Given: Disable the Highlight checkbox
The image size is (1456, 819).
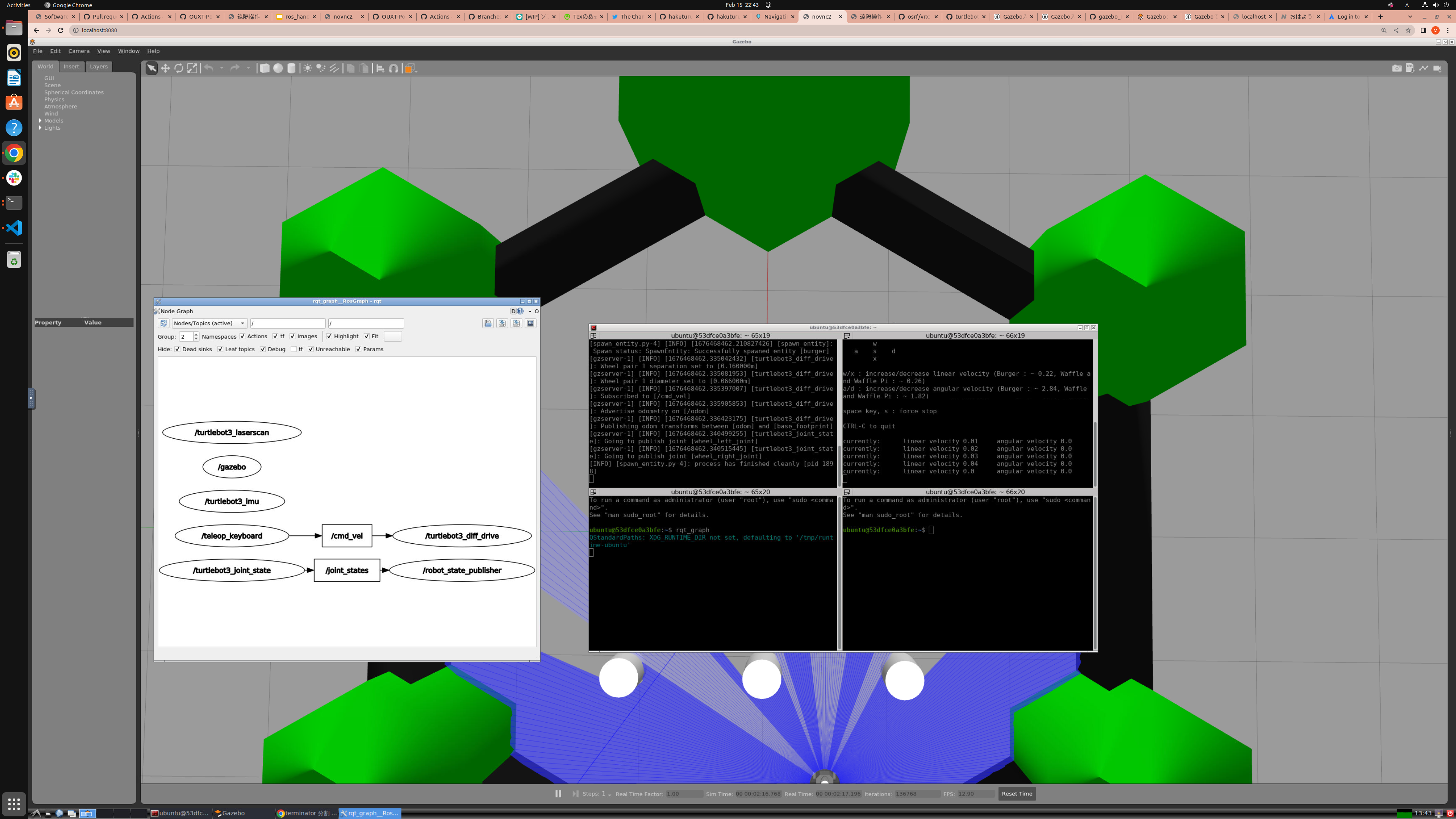Looking at the screenshot, I should coord(329,336).
